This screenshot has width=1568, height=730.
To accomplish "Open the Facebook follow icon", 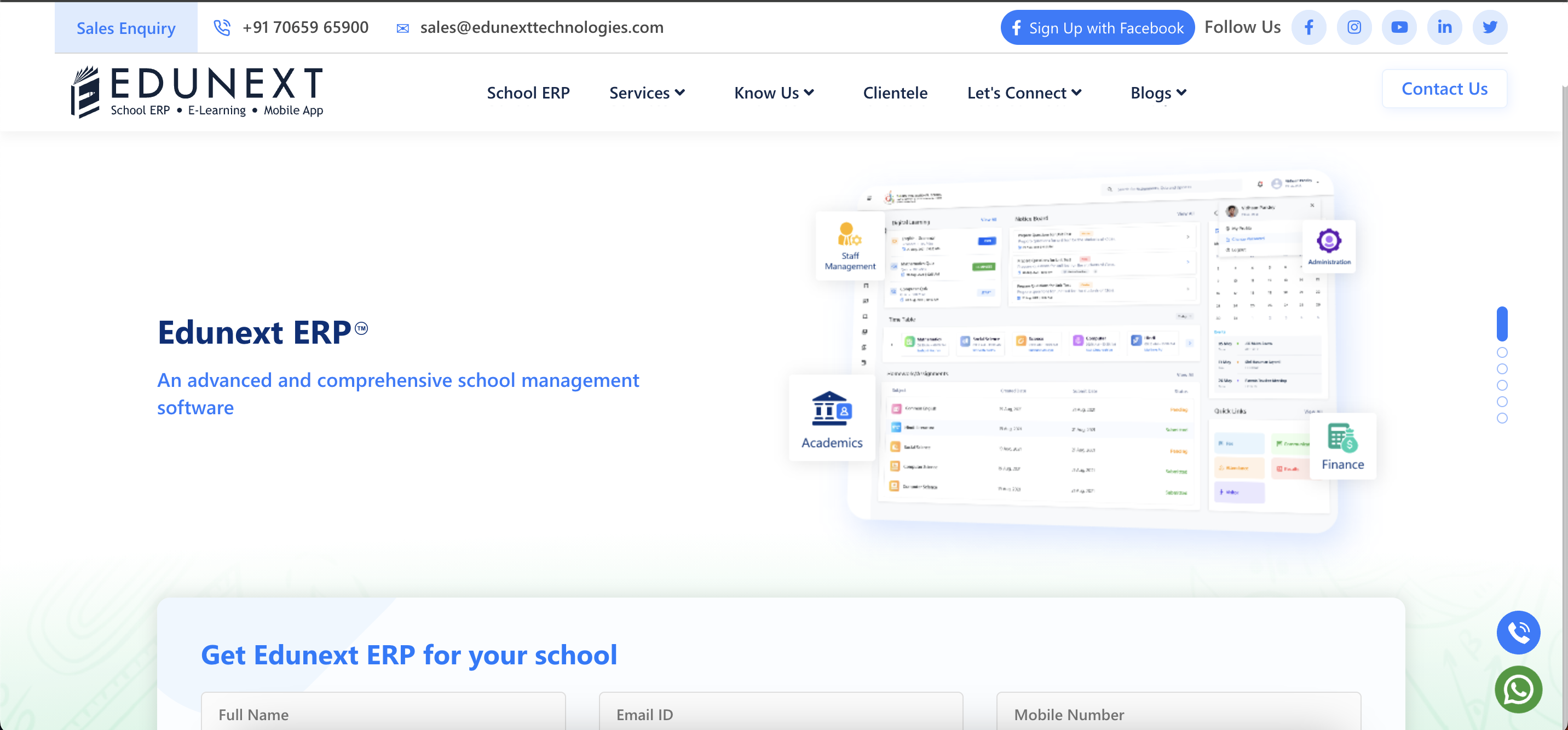I will pyautogui.click(x=1308, y=27).
